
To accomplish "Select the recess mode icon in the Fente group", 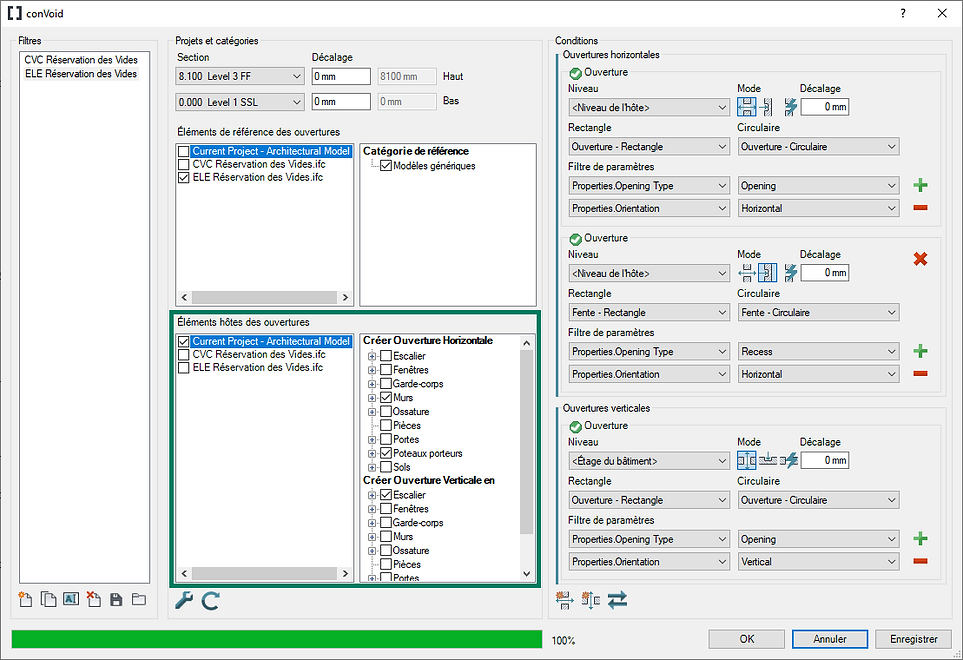I will pyautogui.click(x=767, y=273).
